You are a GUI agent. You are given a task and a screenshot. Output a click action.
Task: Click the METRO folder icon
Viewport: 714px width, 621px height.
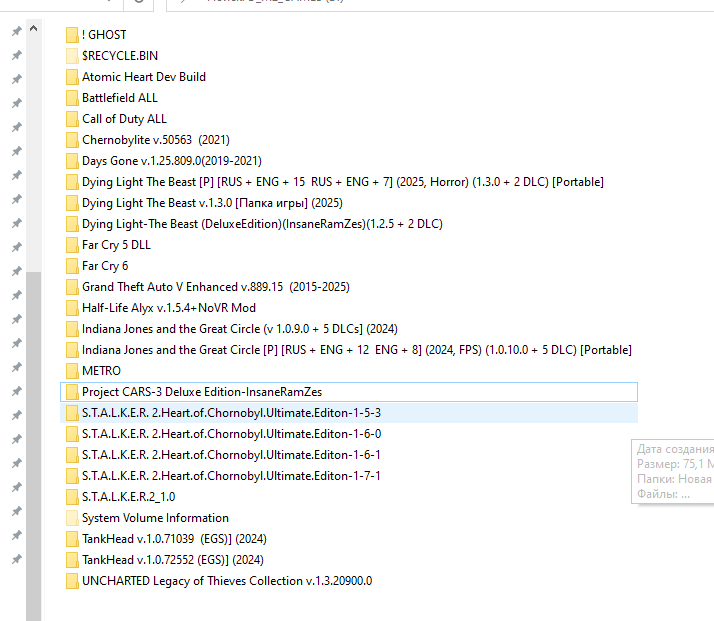(72, 371)
